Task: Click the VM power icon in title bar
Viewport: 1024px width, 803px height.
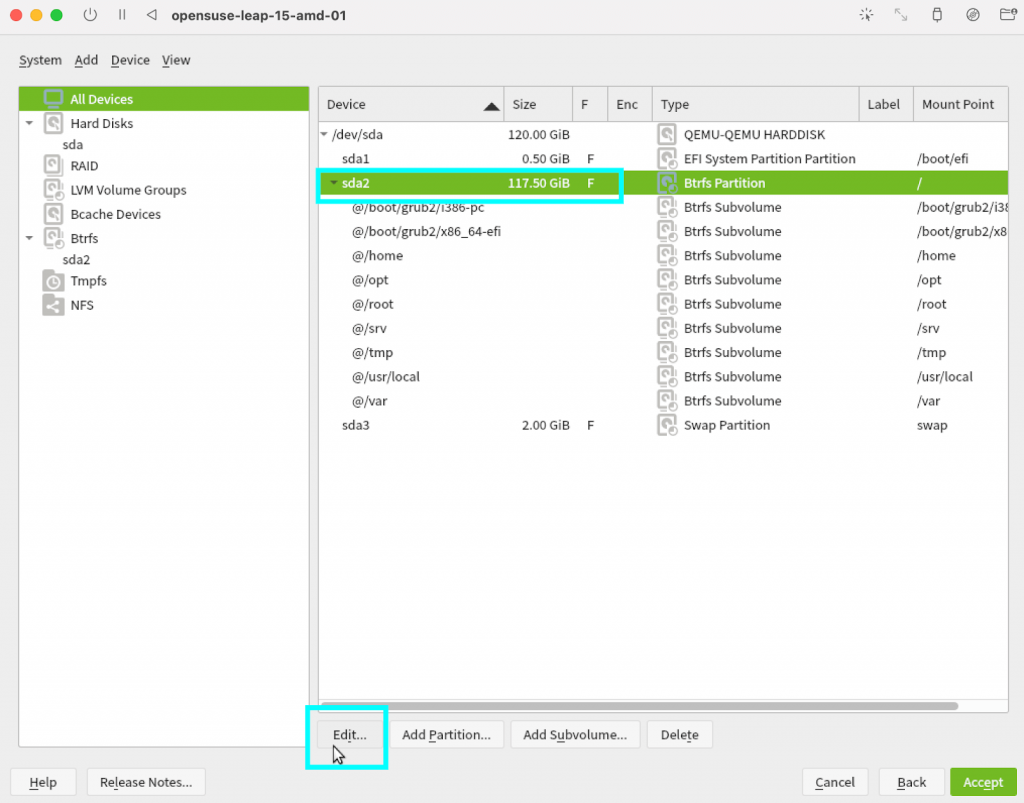Action: click(x=90, y=14)
